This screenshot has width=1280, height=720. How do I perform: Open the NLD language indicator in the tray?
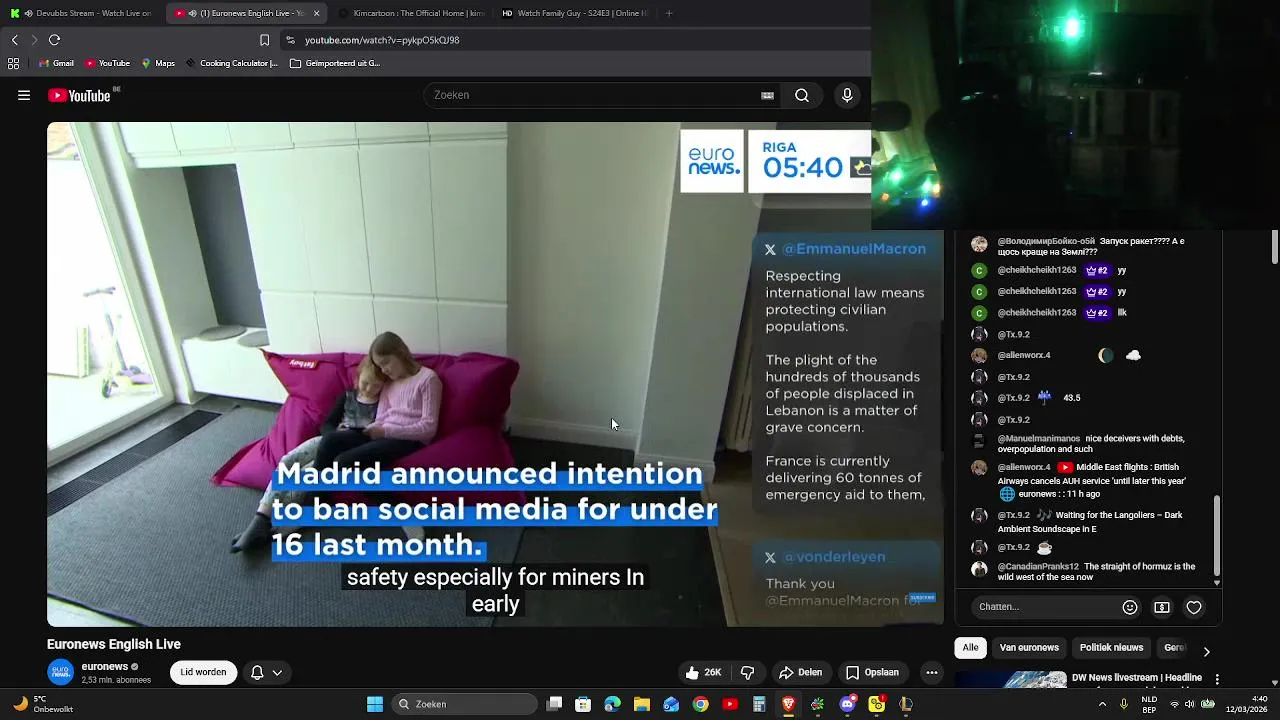point(1149,704)
